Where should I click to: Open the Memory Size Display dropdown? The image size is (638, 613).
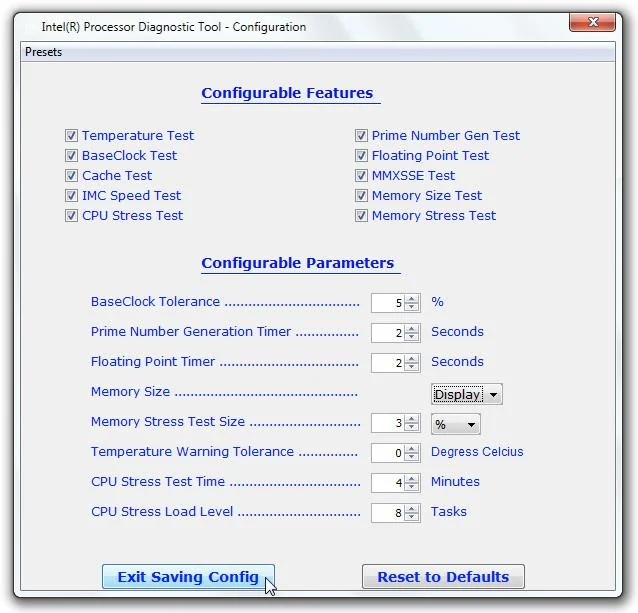pyautogui.click(x=467, y=394)
